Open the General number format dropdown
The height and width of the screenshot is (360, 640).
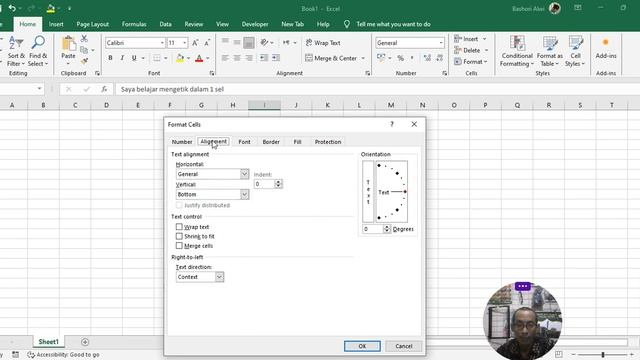pos(441,43)
